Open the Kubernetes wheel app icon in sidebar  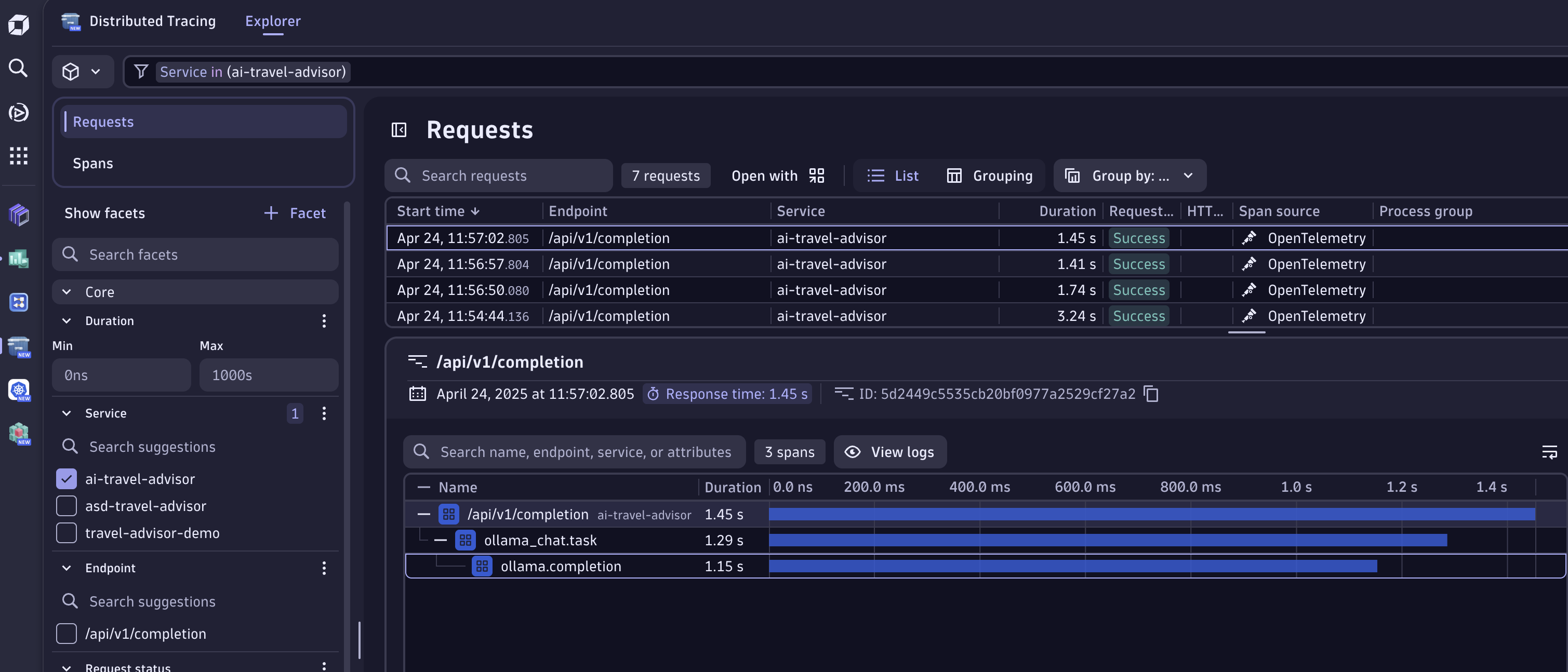pos(19,389)
